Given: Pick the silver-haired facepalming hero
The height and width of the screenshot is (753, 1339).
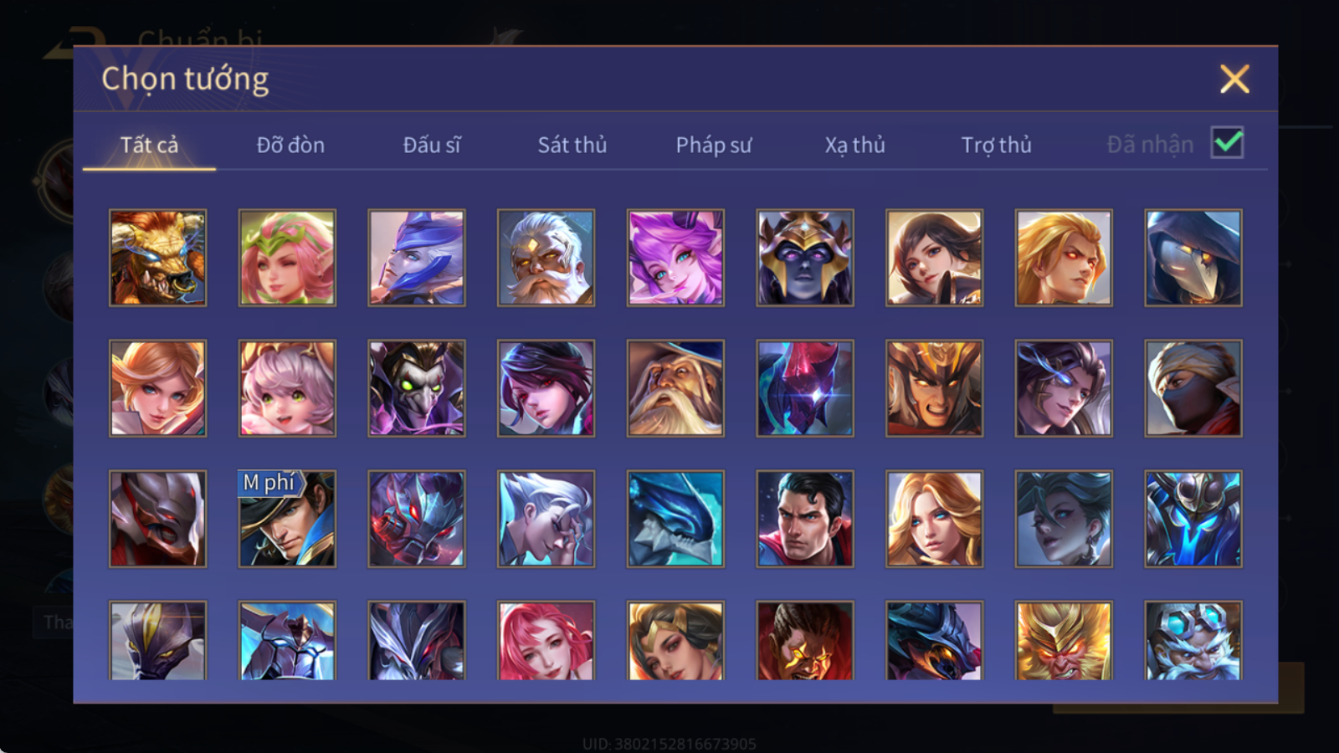Looking at the screenshot, I should (x=546, y=519).
